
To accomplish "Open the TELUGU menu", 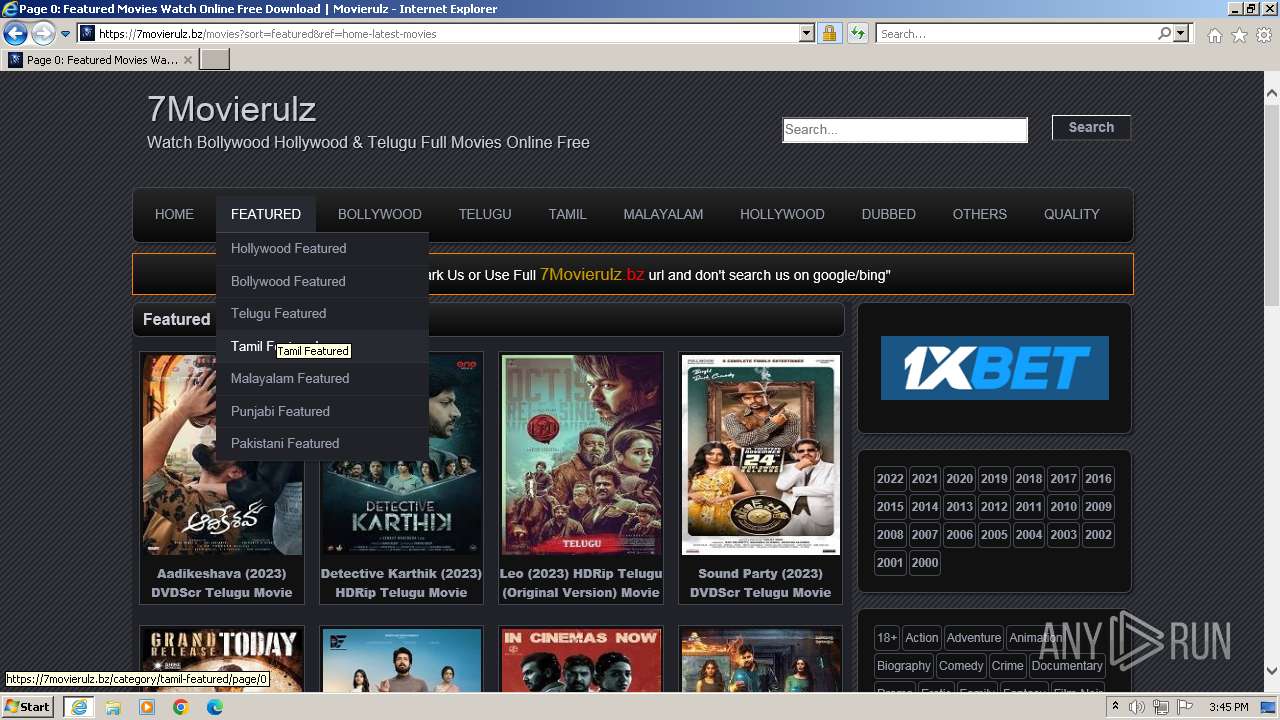I will (485, 214).
